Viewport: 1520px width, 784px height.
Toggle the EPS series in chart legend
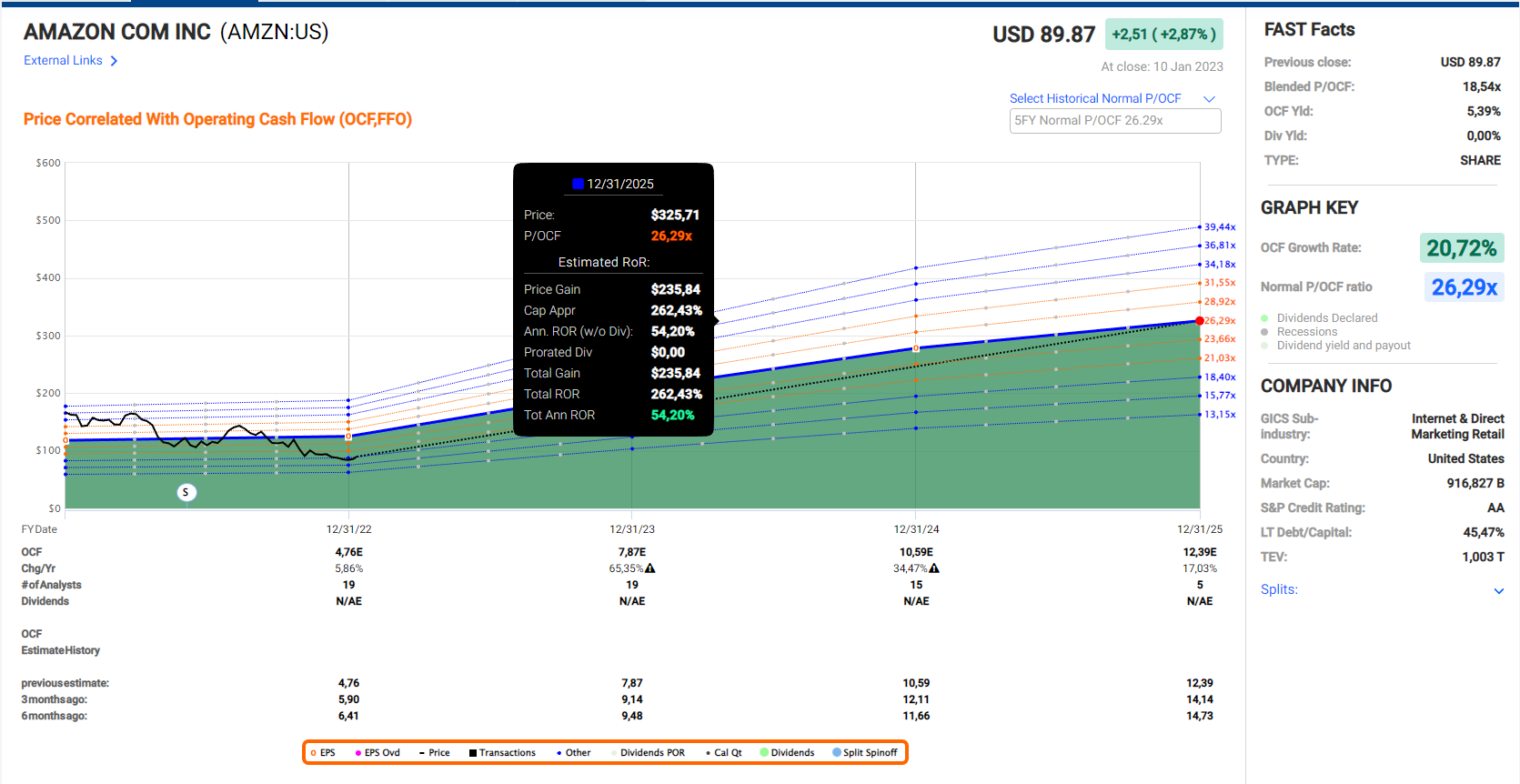[323, 753]
